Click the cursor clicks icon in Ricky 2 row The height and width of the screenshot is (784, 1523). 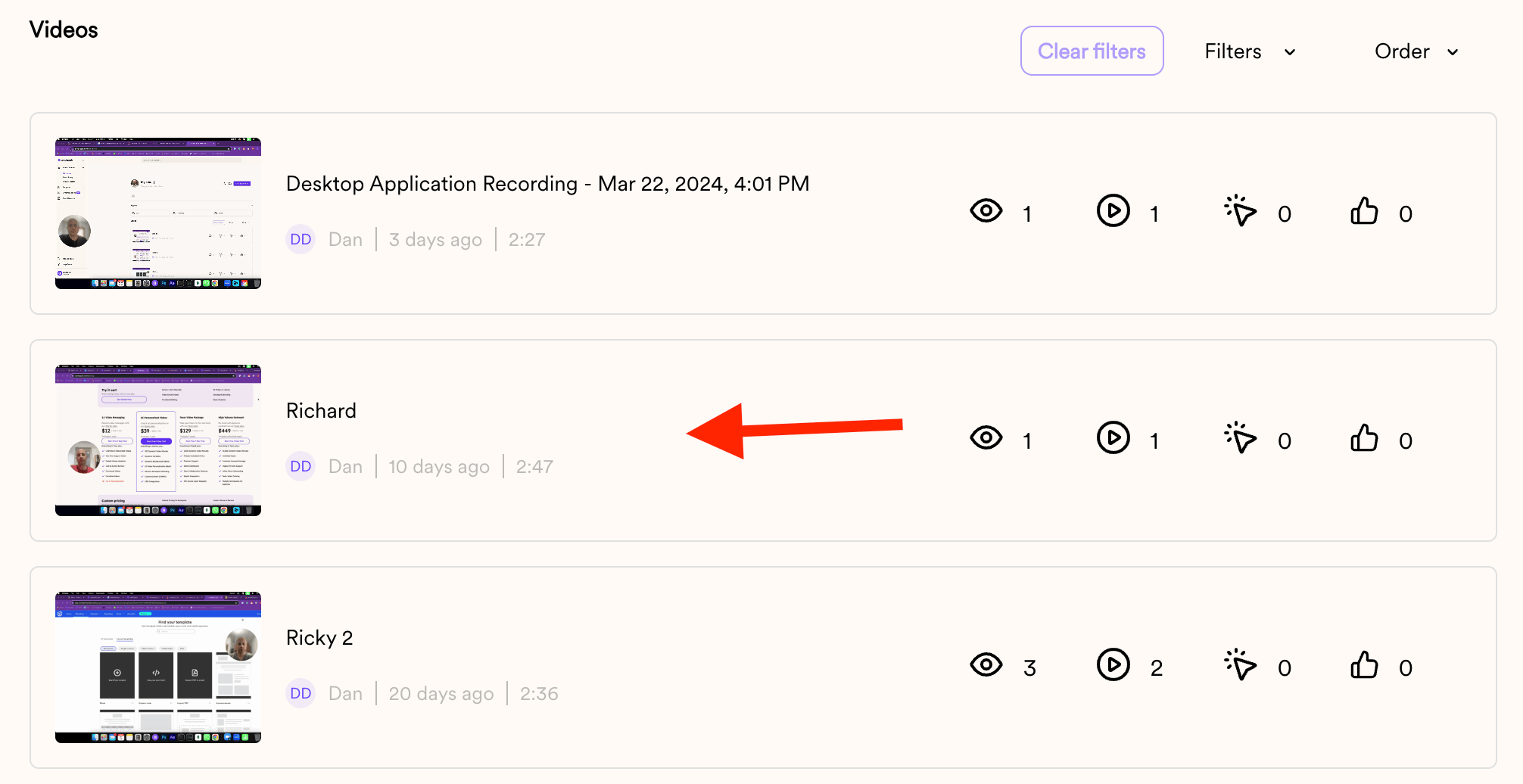click(1240, 665)
